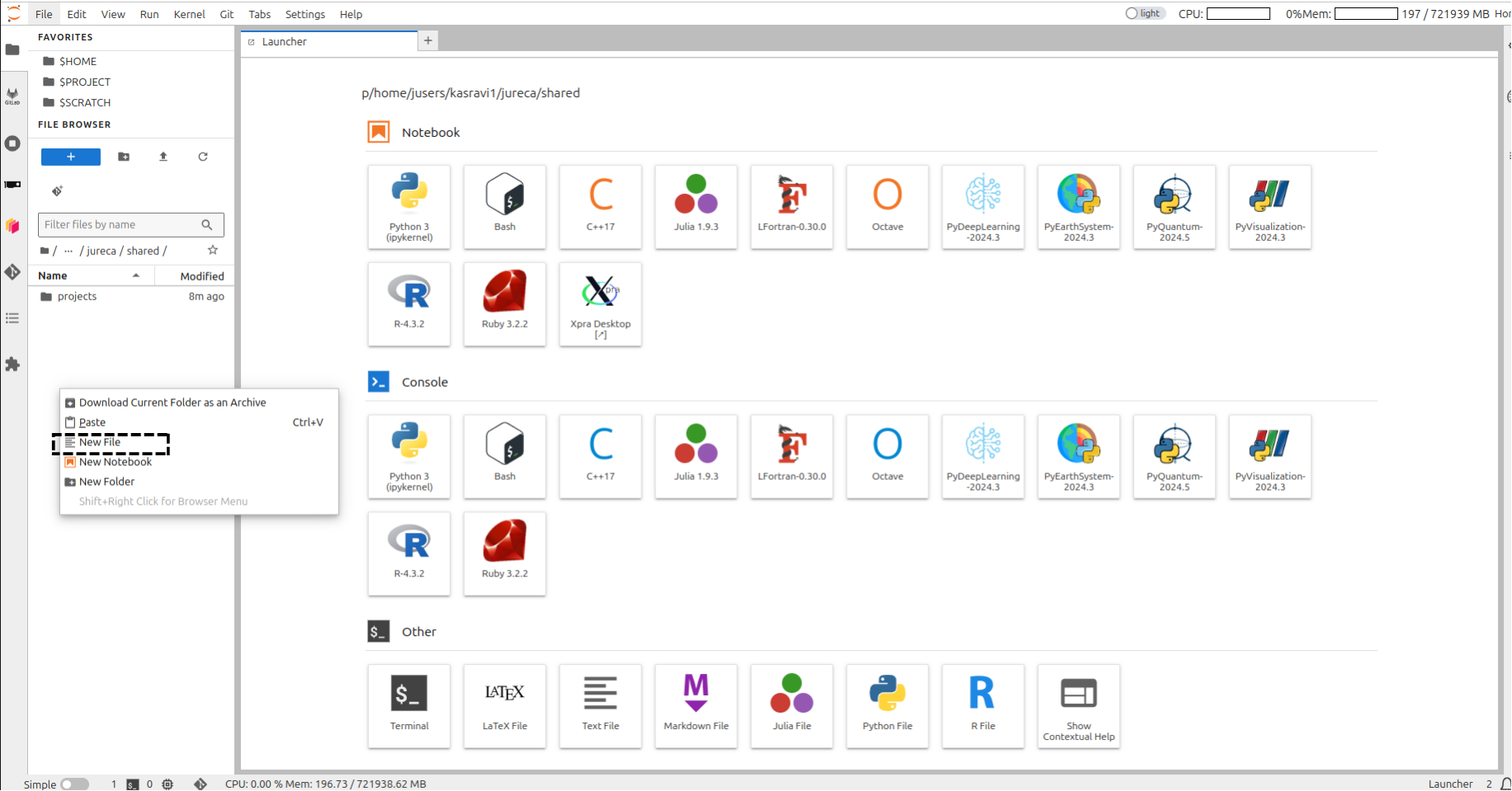Create a new folder via toolbar icon
Screen dimensions: 1512x791
point(124,157)
